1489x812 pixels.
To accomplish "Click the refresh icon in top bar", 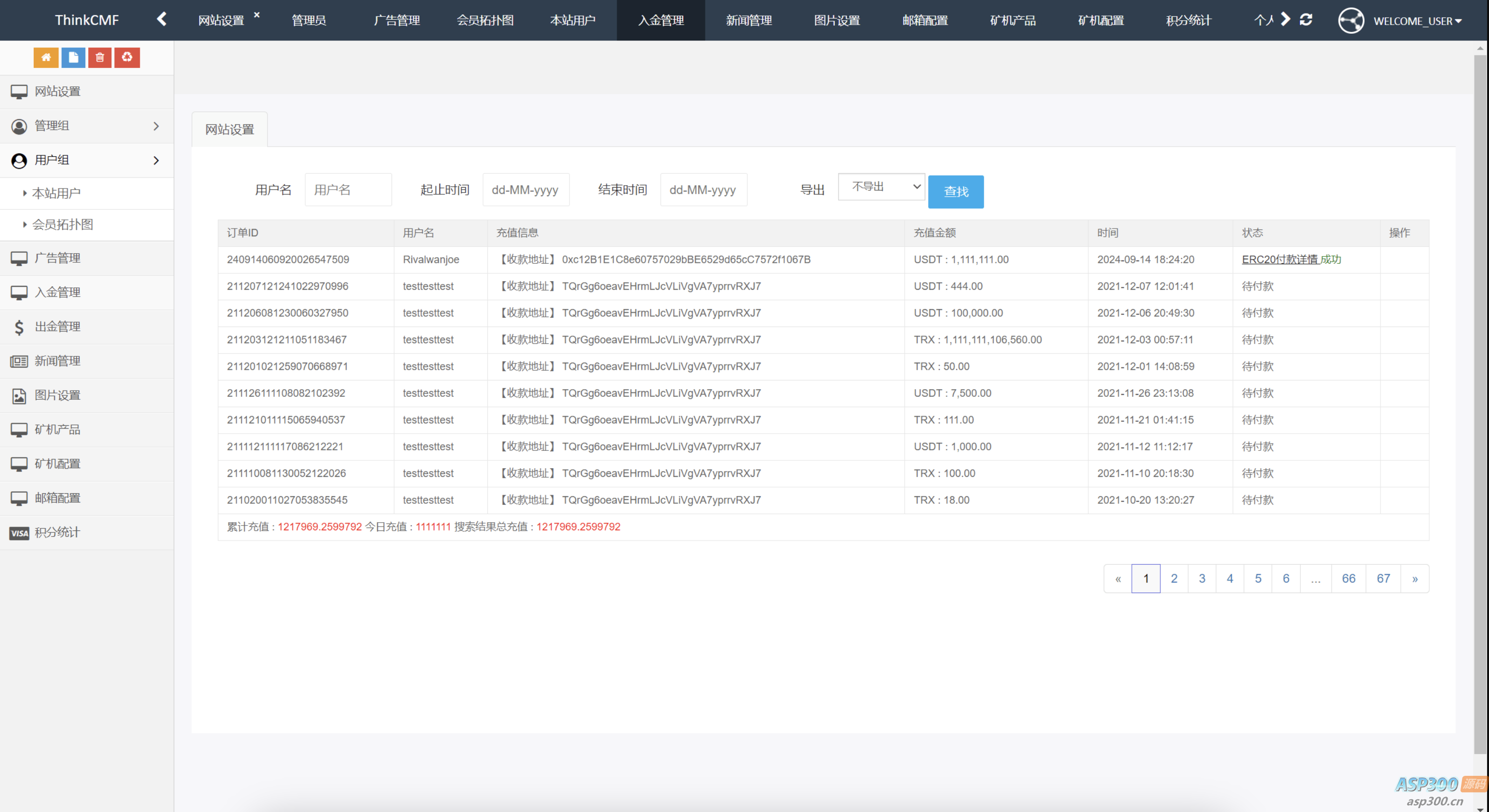I will [x=1306, y=20].
